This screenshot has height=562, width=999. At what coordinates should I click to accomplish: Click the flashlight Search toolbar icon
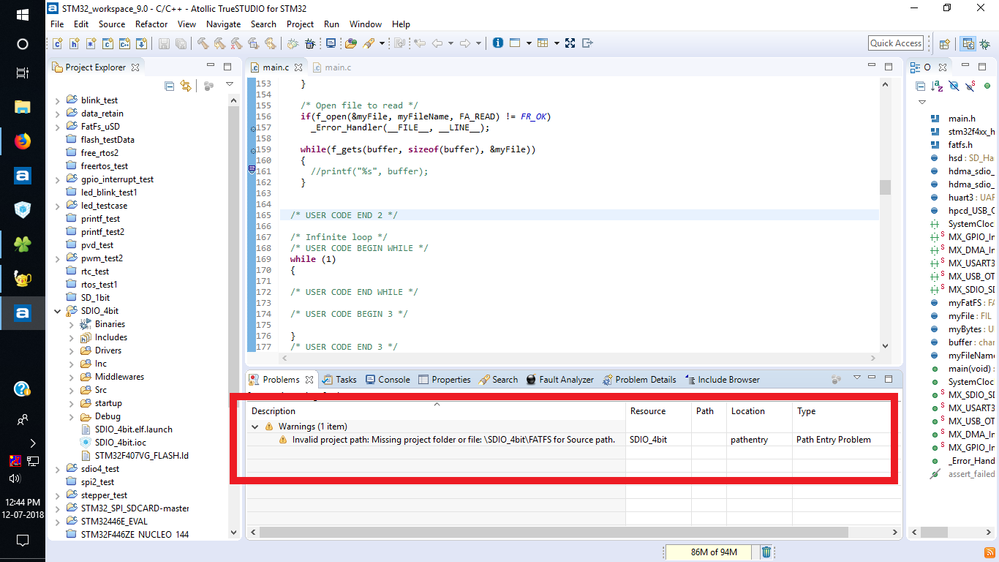369,43
